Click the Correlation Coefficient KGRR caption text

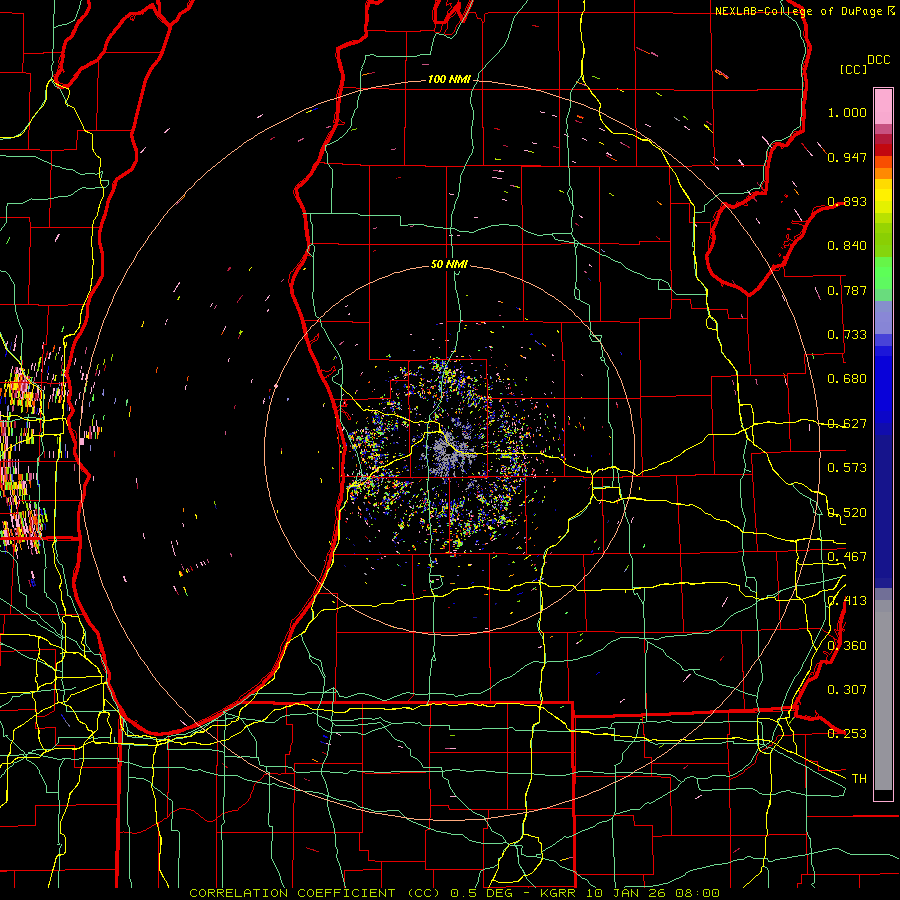[x=454, y=893]
